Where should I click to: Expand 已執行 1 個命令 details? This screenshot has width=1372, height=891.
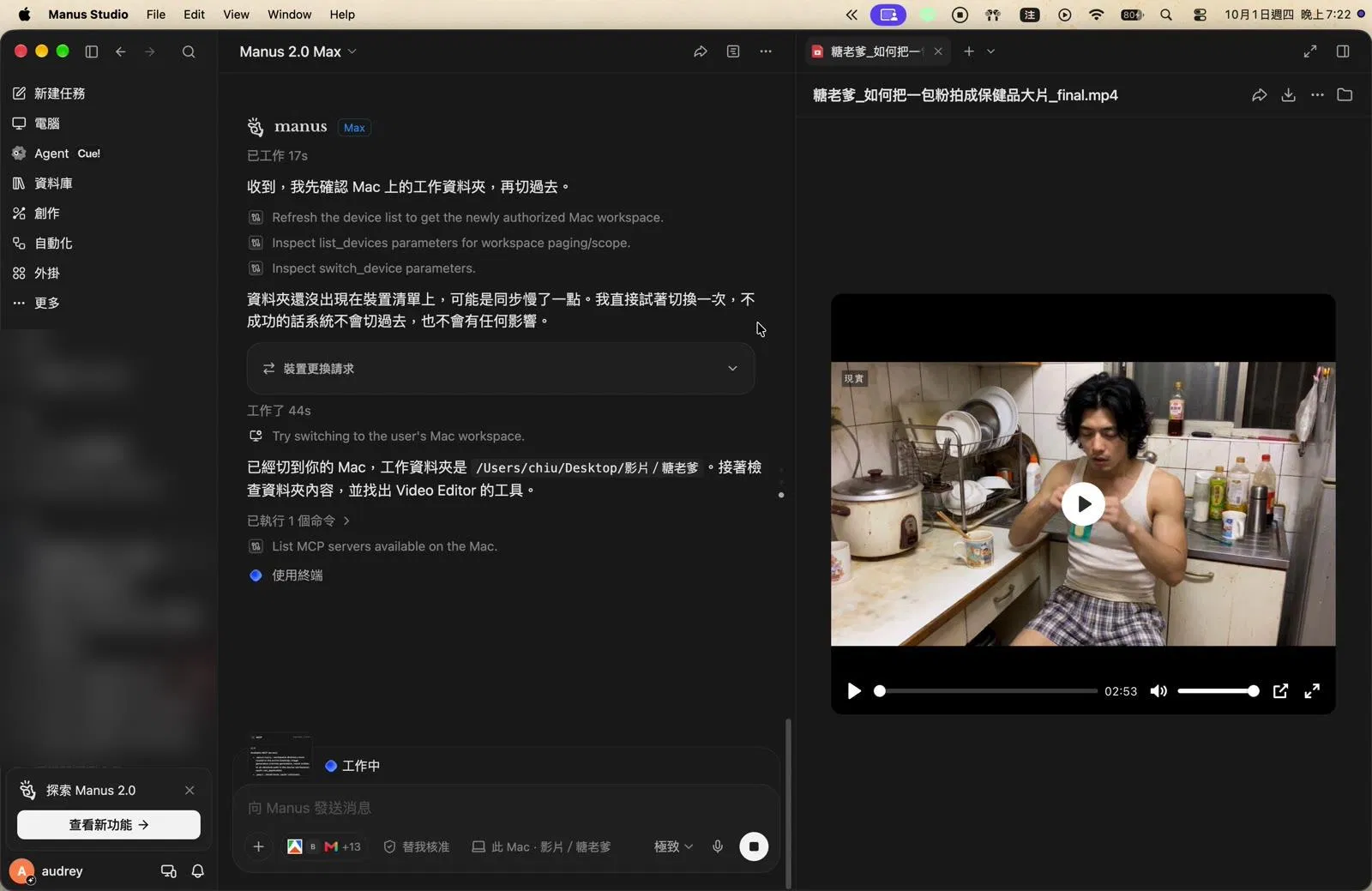point(298,521)
